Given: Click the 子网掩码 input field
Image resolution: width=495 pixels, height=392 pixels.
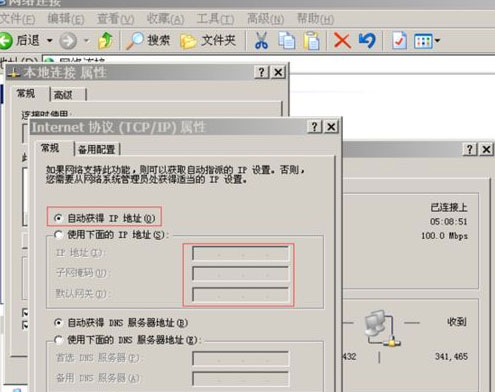Looking at the screenshot, I should pos(240,274).
